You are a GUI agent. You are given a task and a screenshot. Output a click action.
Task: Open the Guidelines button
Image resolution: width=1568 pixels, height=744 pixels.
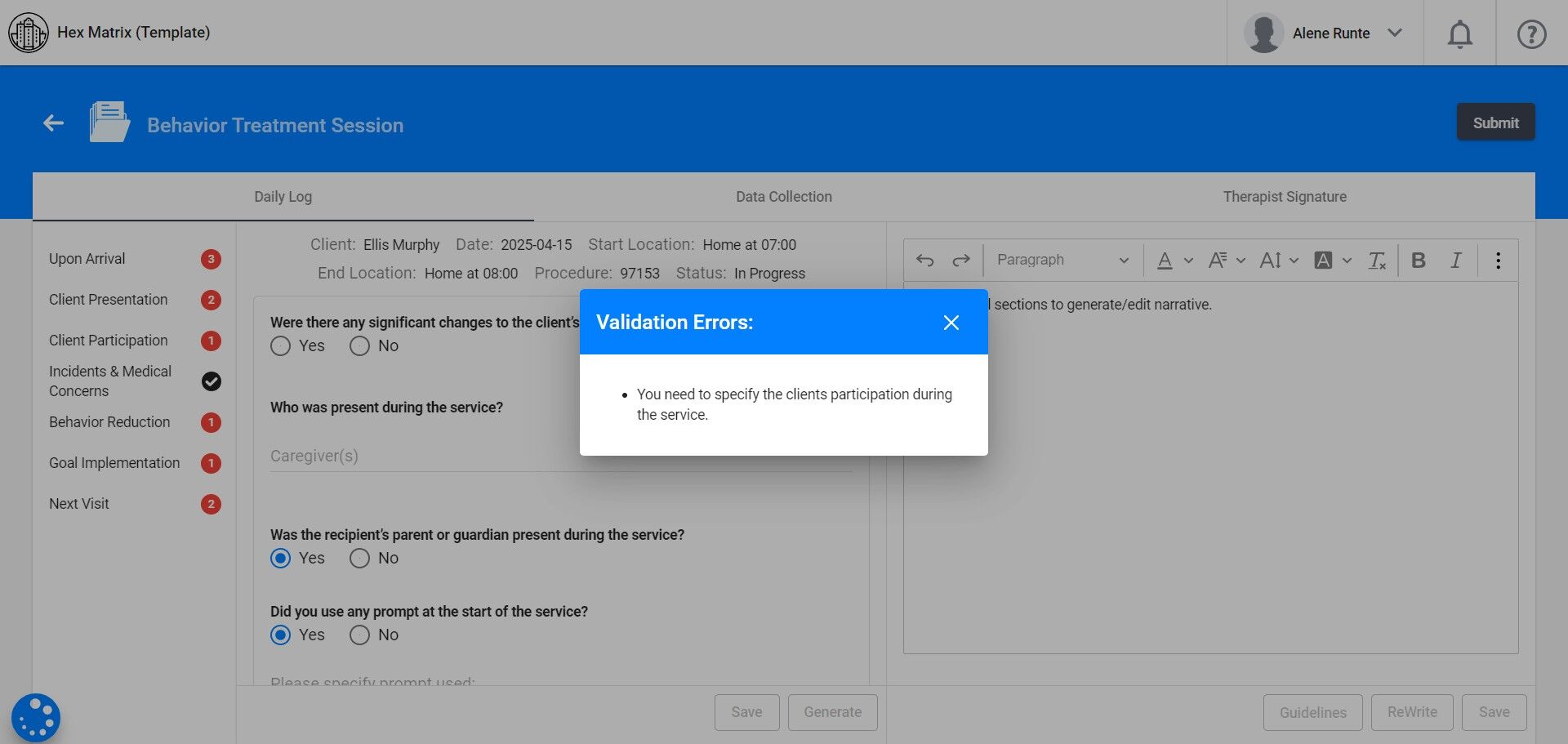[1312, 712]
